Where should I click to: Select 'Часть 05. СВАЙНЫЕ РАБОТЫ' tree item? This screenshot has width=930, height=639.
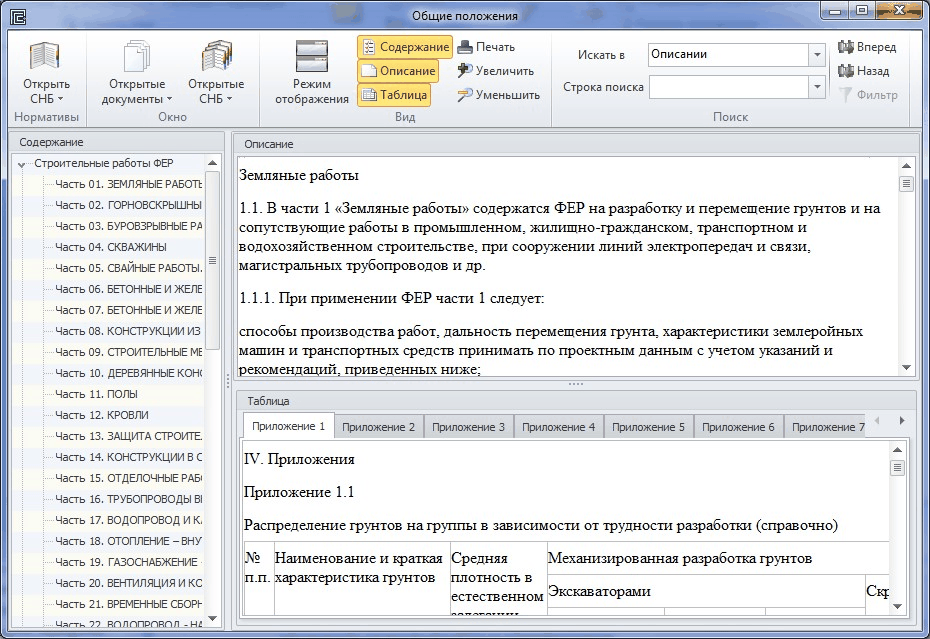point(128,268)
